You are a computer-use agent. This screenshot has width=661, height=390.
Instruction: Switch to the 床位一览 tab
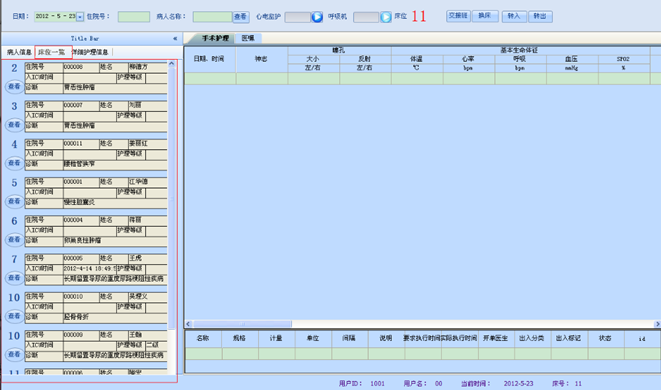(x=52, y=52)
